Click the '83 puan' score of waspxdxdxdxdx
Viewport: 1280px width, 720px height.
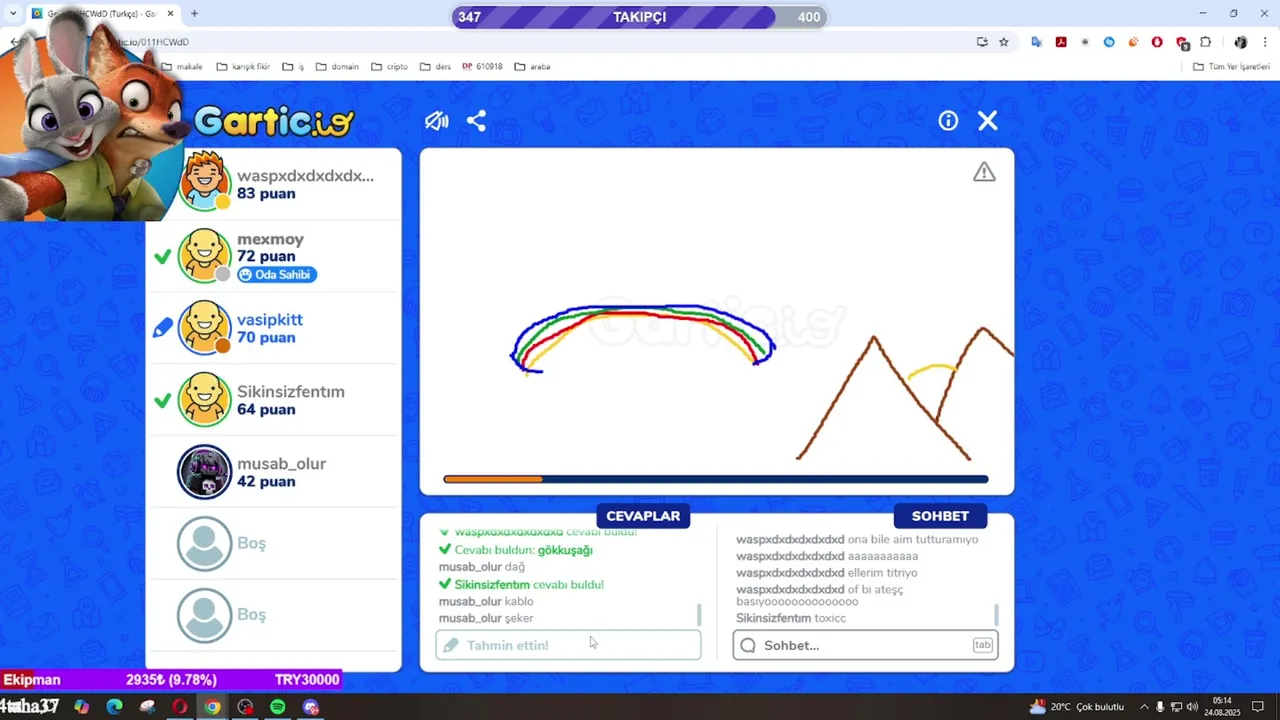pyautogui.click(x=266, y=193)
